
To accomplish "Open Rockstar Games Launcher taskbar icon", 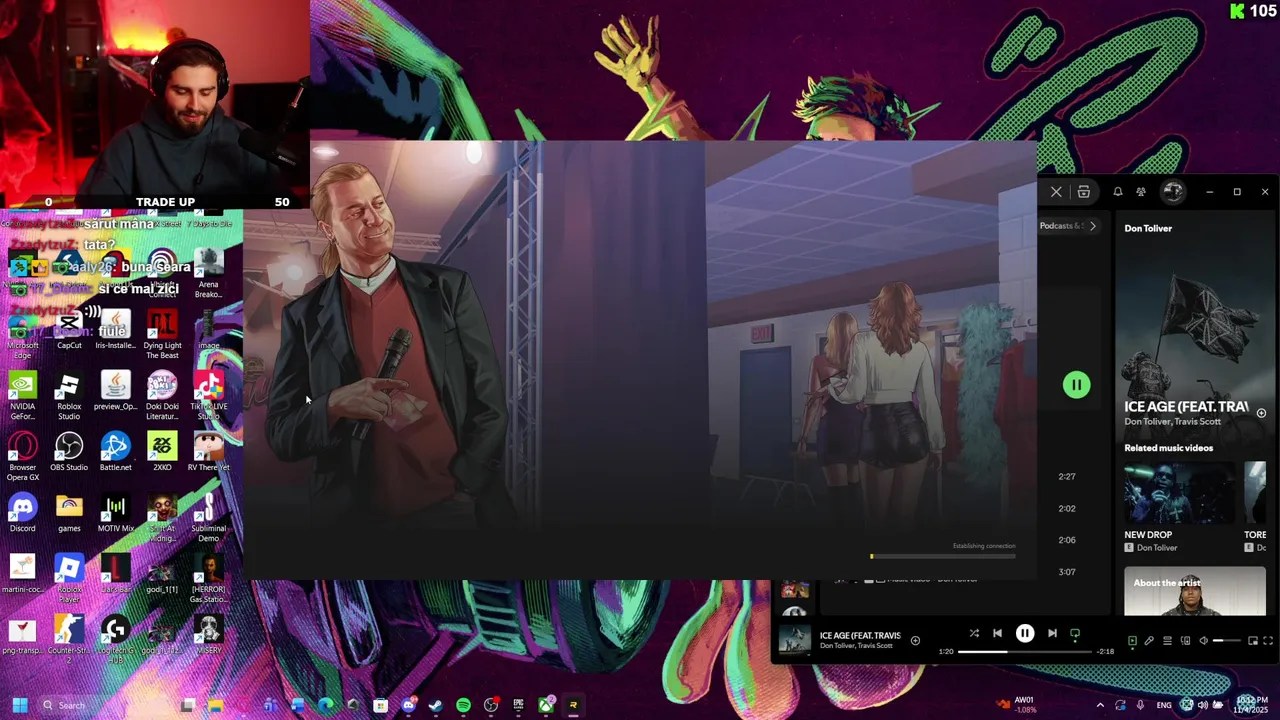I will coord(573,705).
